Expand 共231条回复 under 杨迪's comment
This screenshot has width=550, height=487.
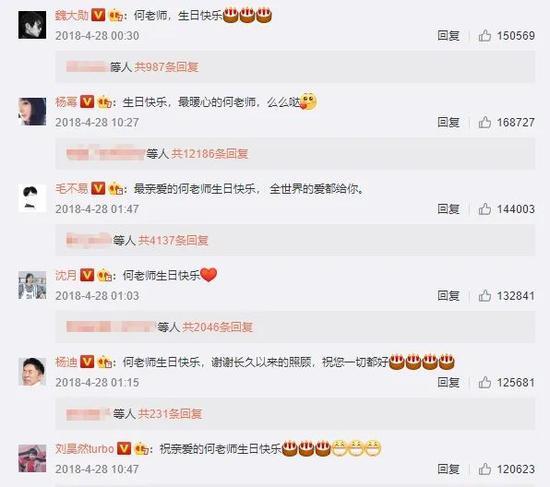click(170, 414)
